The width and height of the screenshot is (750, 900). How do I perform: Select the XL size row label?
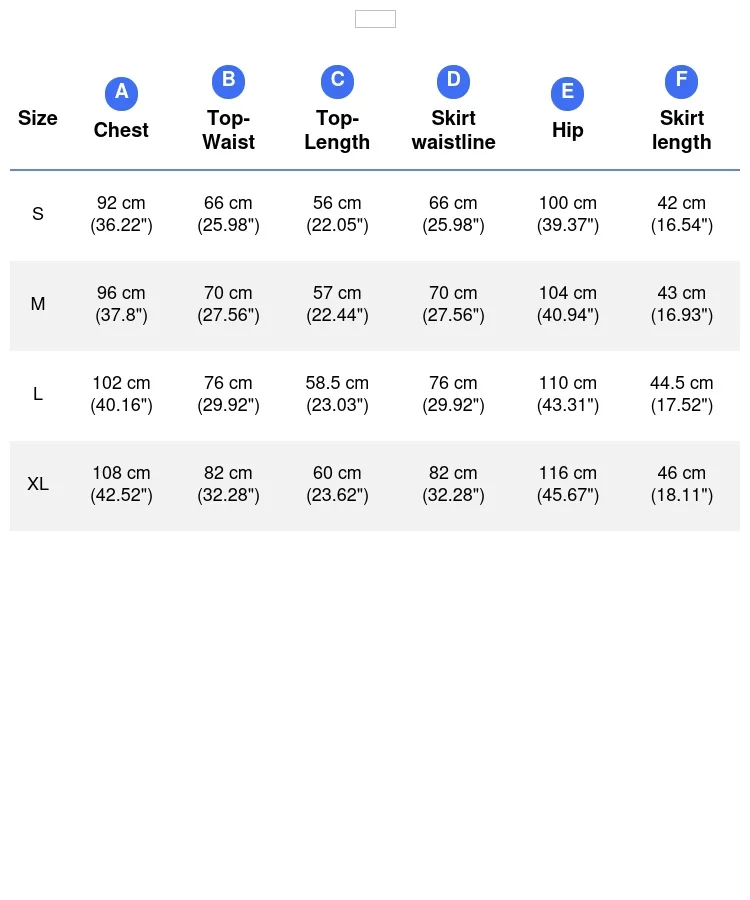click(x=38, y=484)
